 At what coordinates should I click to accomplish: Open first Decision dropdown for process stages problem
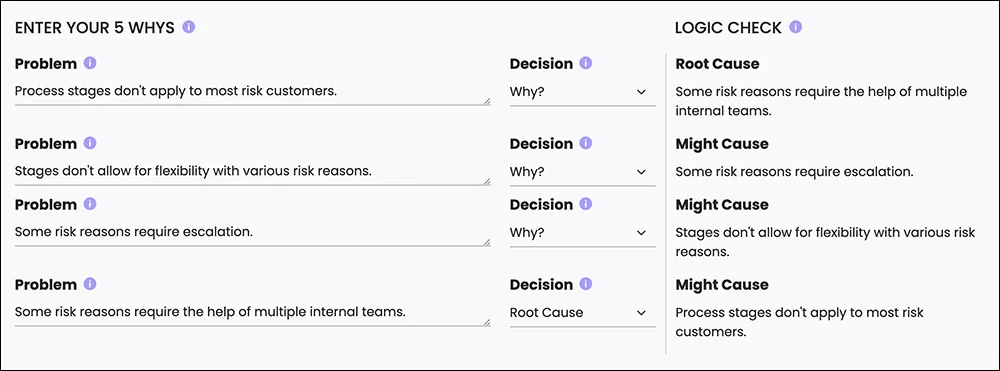point(582,92)
